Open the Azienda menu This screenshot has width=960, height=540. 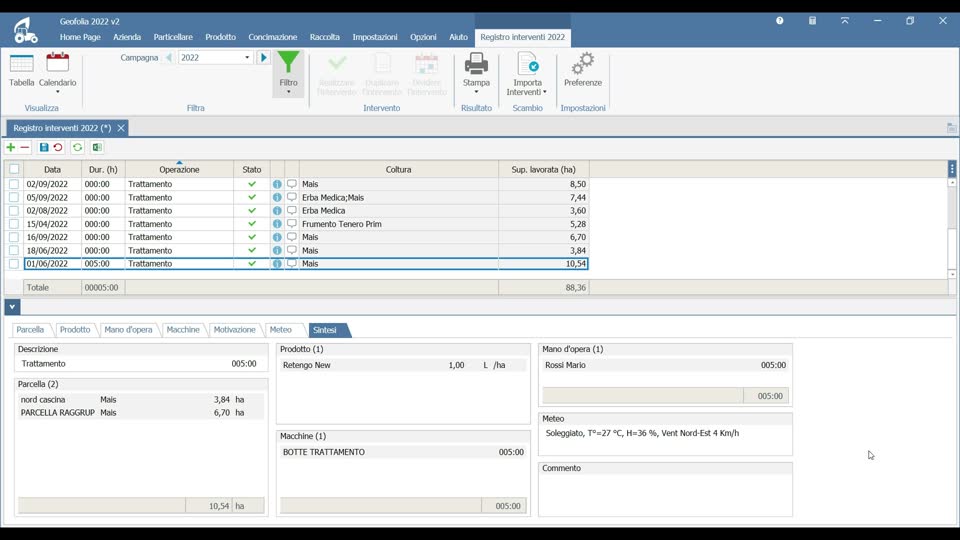pos(127,37)
